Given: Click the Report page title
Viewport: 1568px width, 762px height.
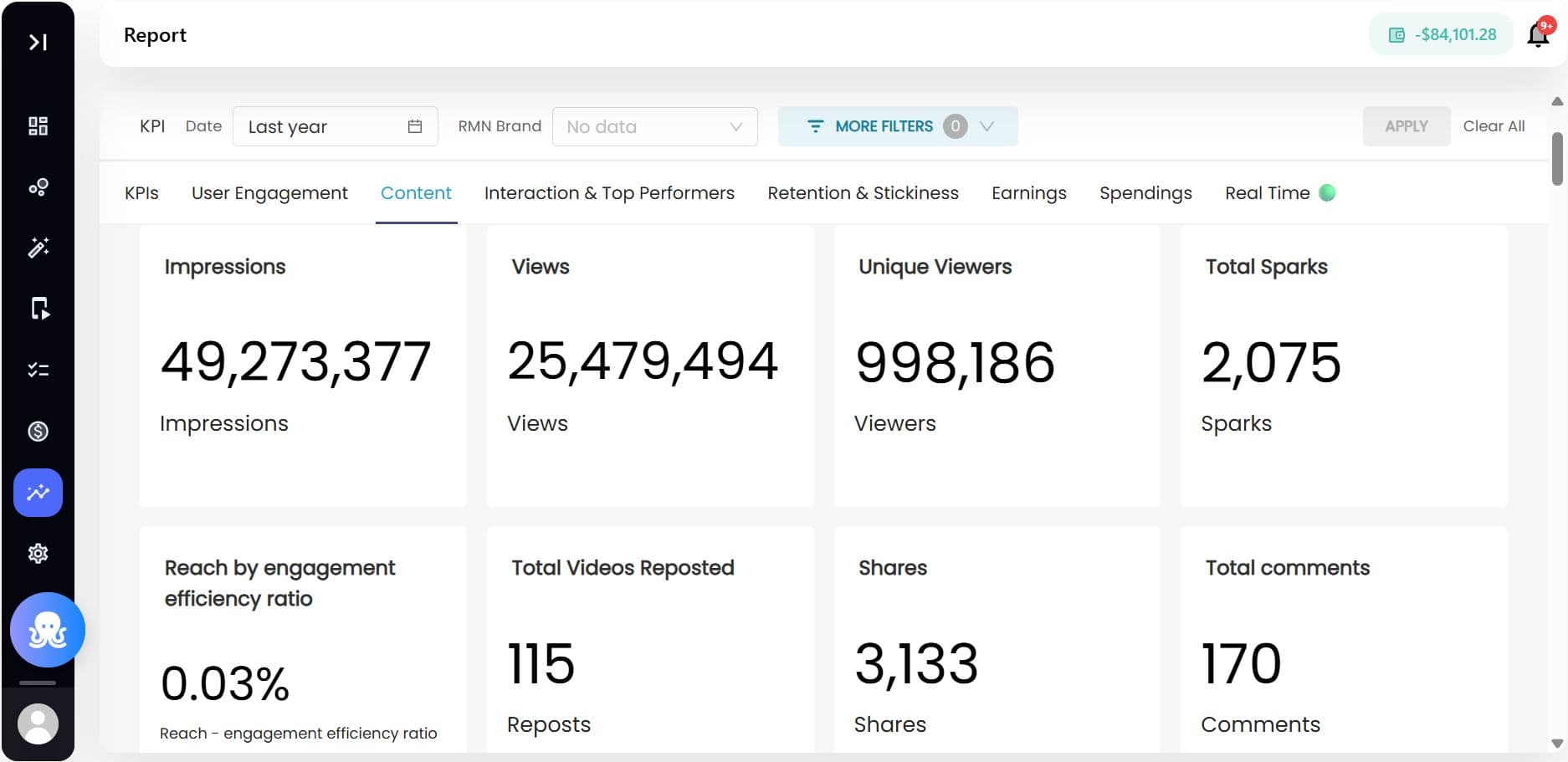Looking at the screenshot, I should [155, 35].
